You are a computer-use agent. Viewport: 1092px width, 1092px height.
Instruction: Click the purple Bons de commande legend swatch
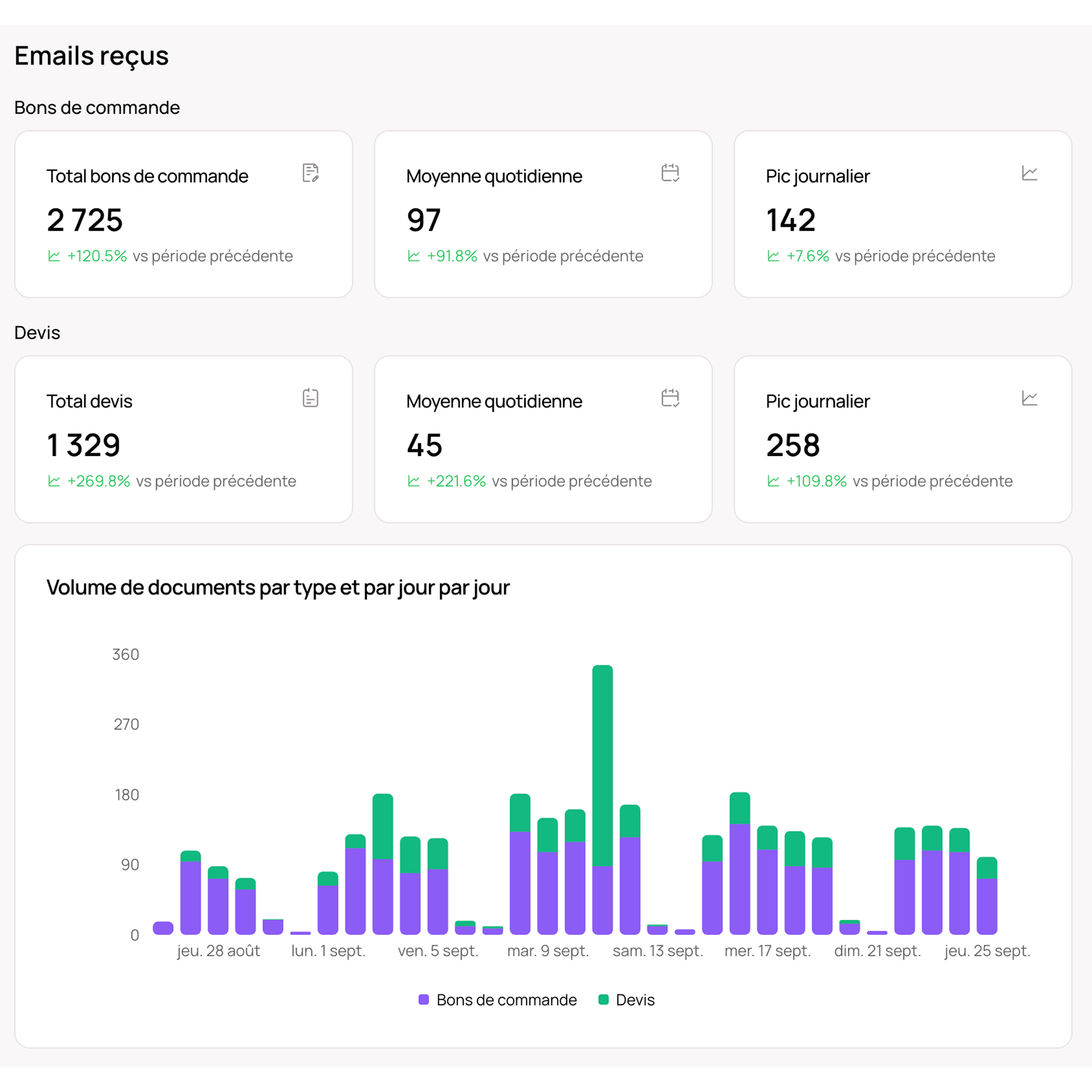click(x=423, y=1000)
